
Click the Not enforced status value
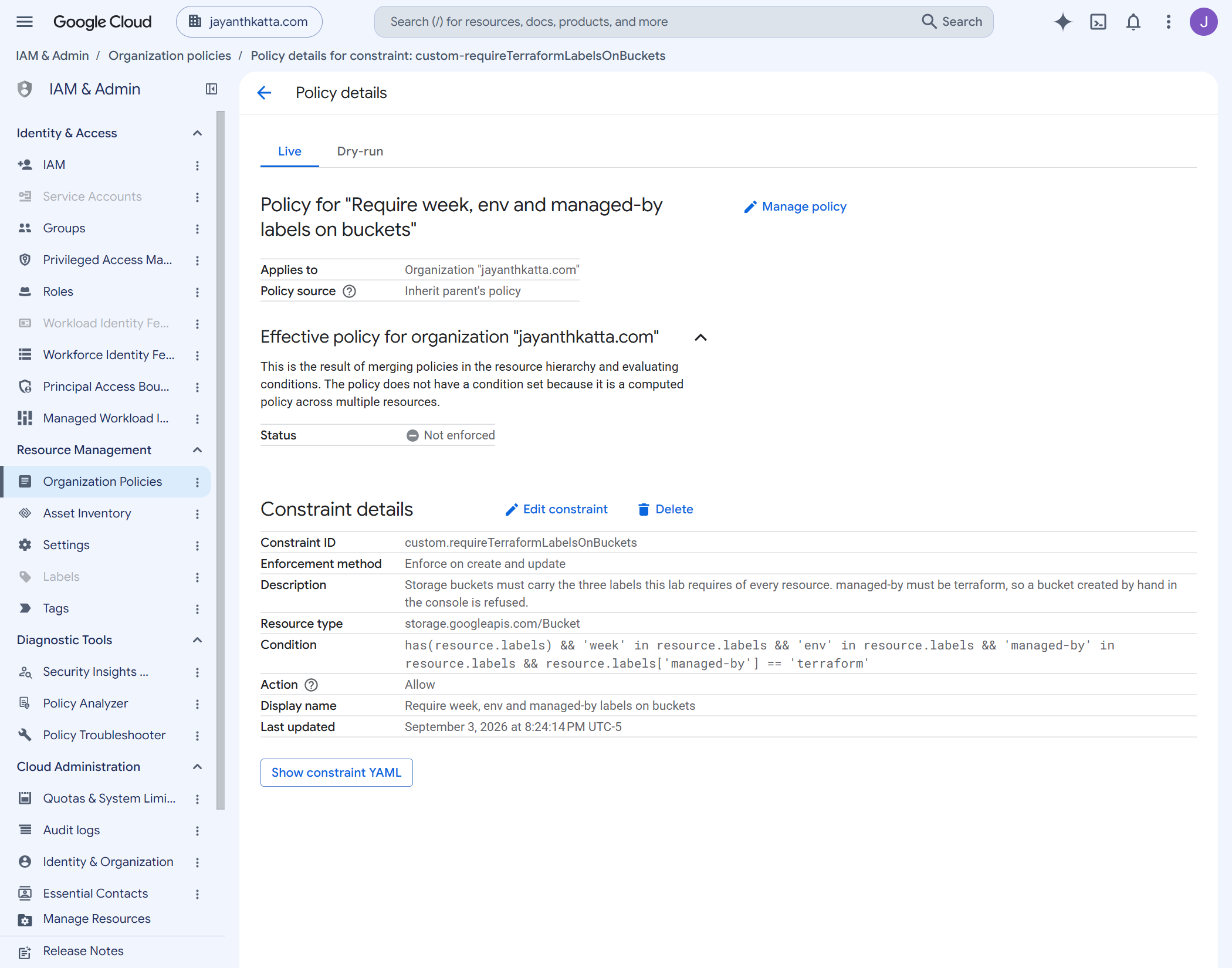click(451, 435)
